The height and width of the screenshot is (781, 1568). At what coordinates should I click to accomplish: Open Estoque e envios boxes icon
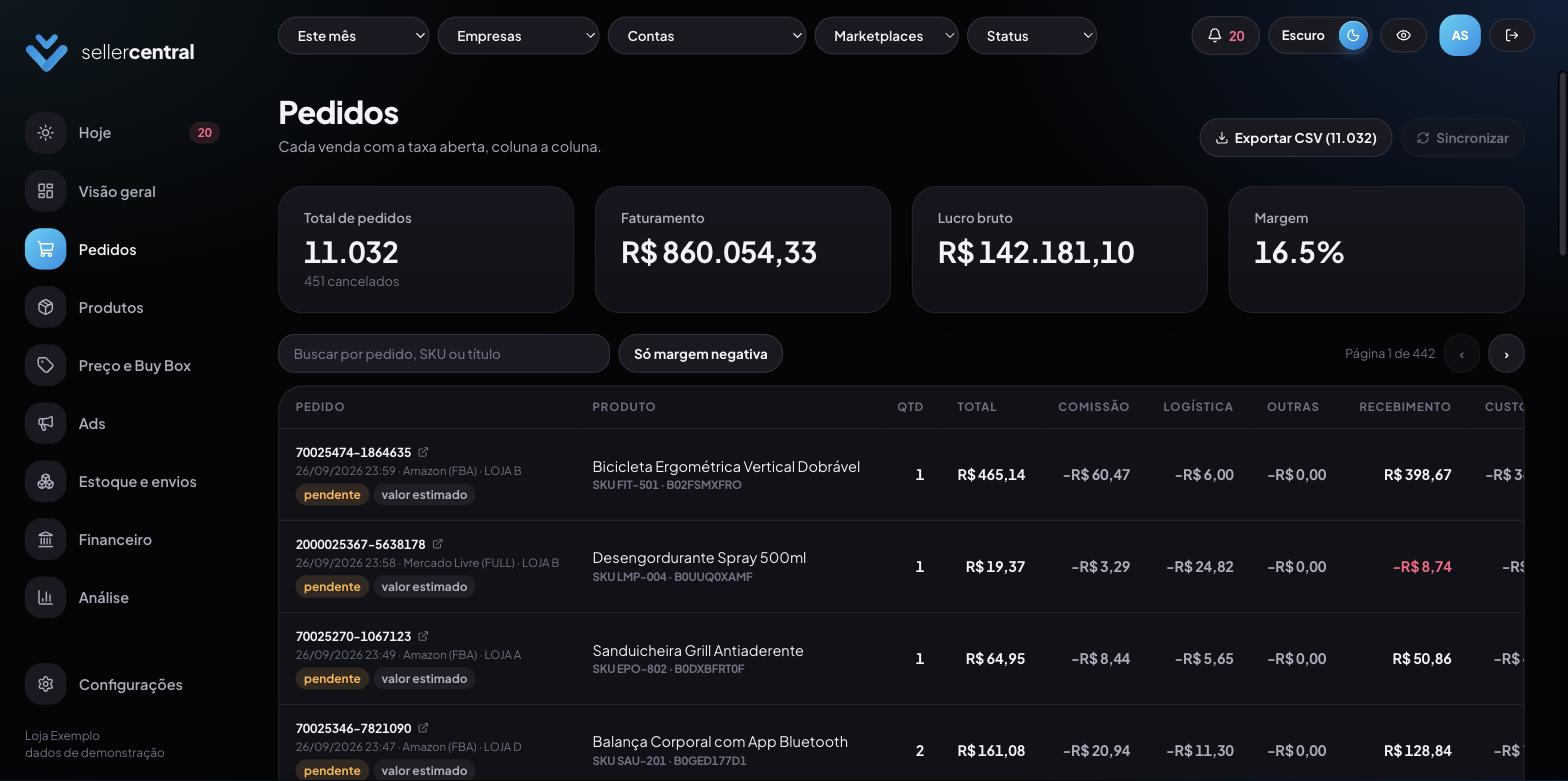[x=45, y=481]
